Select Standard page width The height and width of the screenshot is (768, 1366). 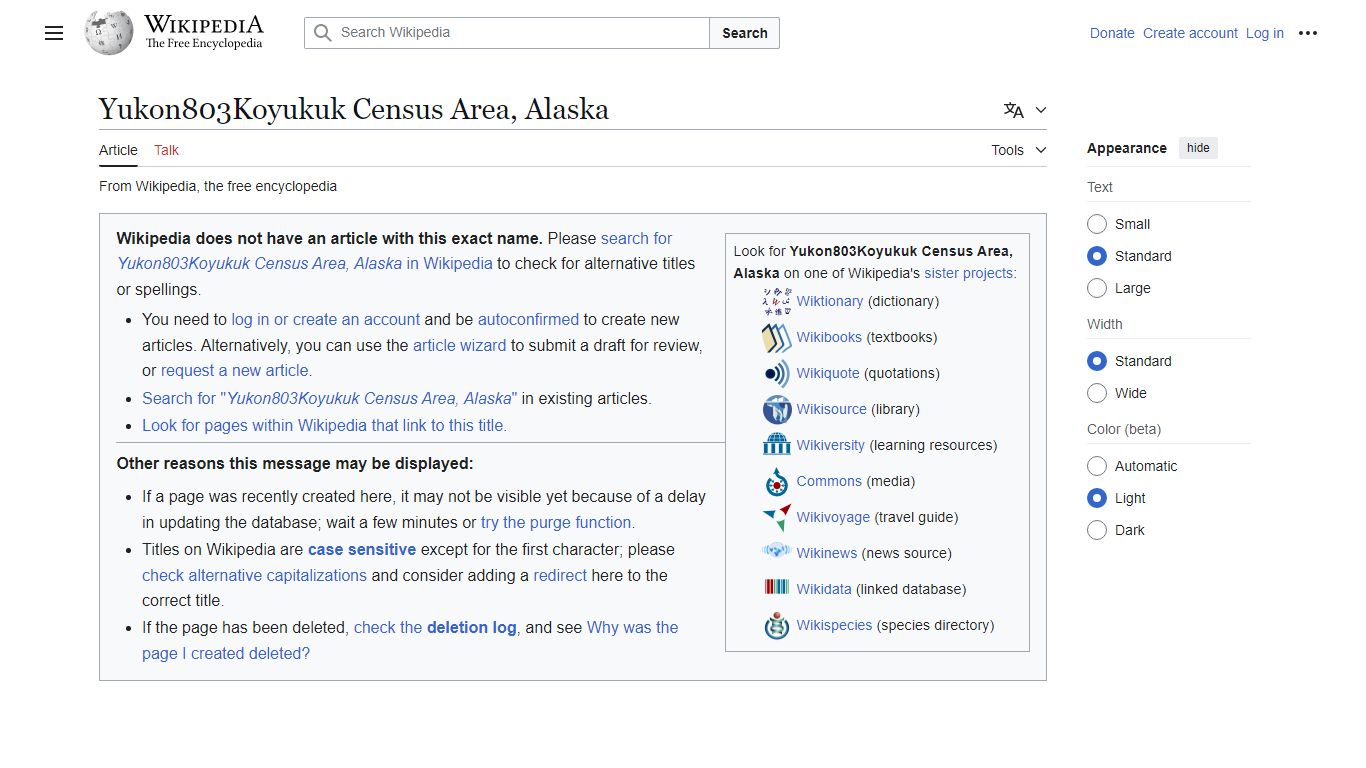[x=1097, y=361]
